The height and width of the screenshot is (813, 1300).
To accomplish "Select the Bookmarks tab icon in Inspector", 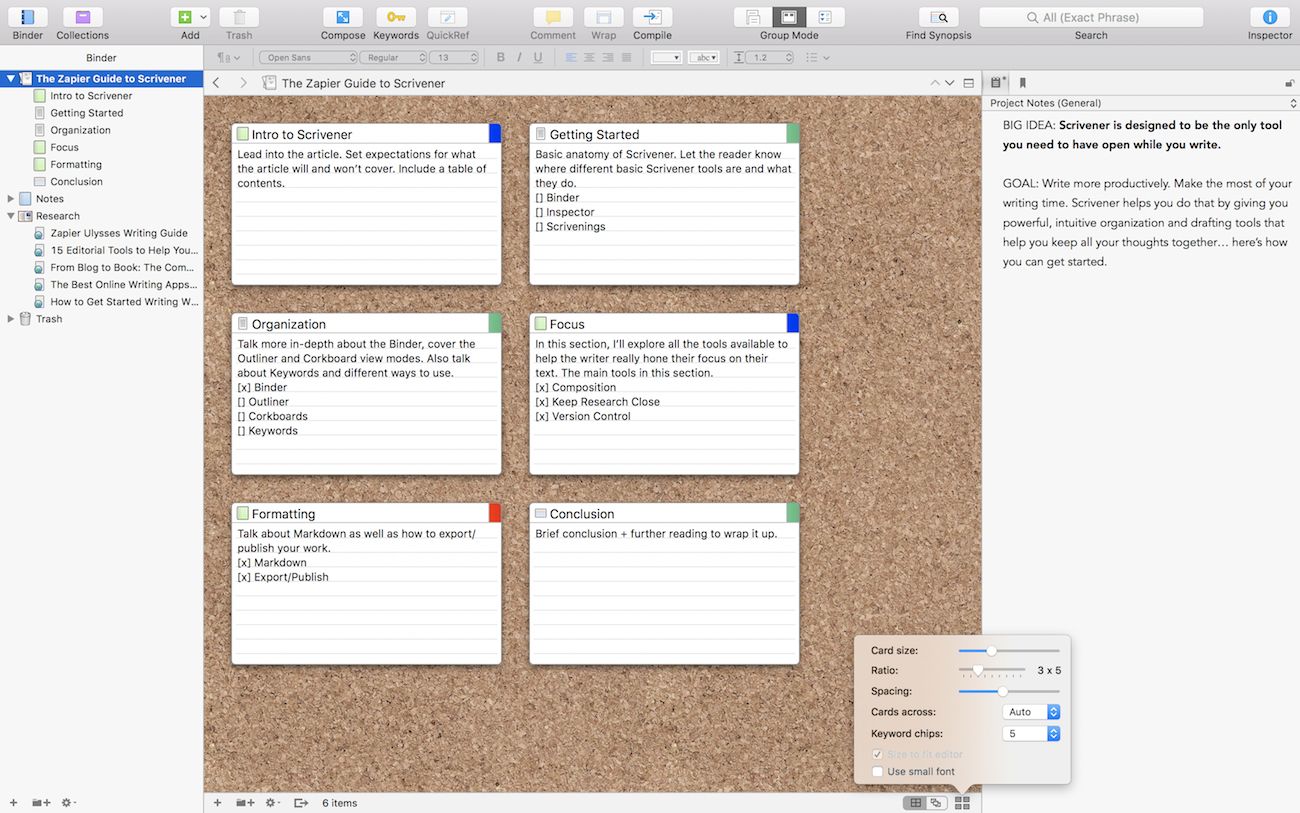I will pyautogui.click(x=1022, y=83).
